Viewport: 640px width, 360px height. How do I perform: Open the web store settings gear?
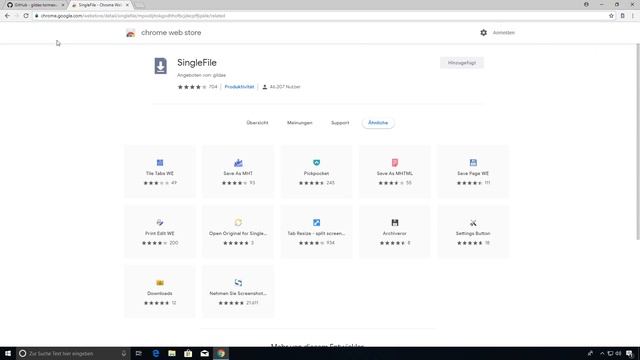pos(484,33)
